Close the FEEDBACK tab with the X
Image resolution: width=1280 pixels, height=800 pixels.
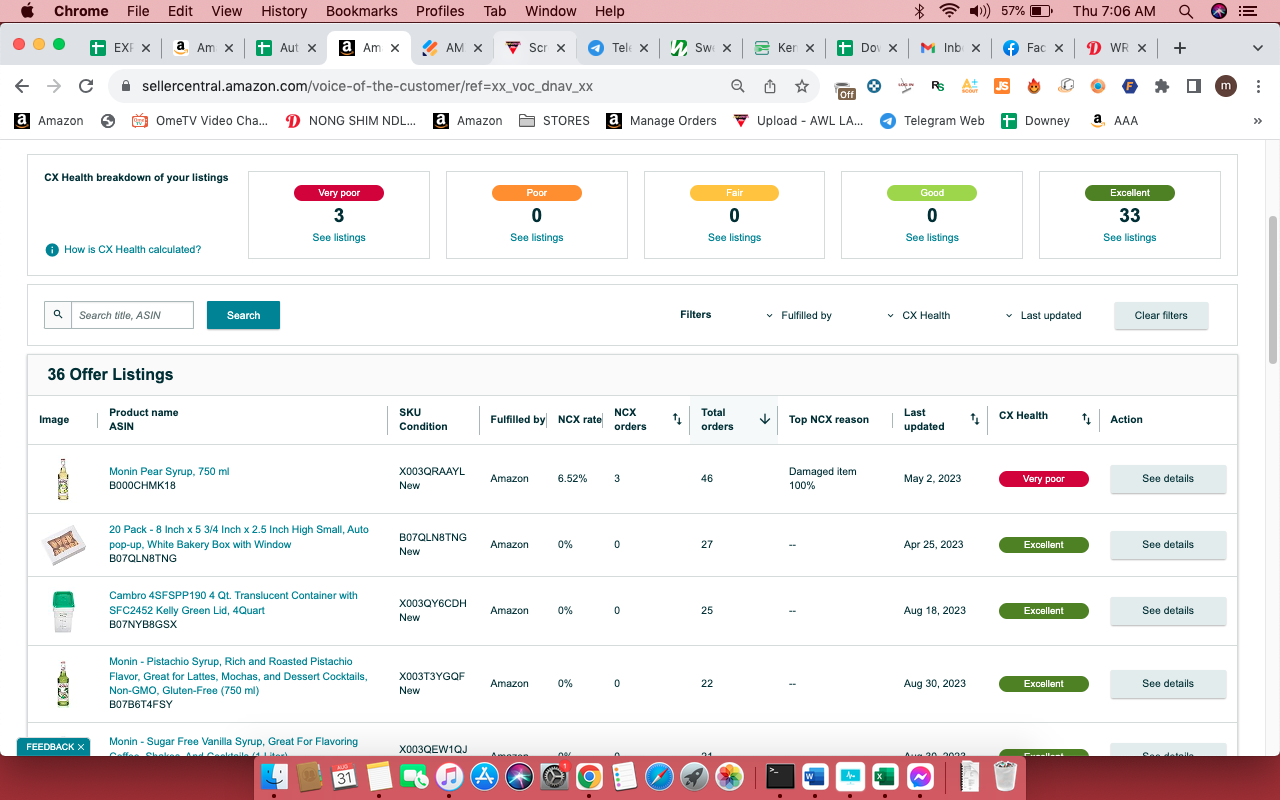(81, 747)
